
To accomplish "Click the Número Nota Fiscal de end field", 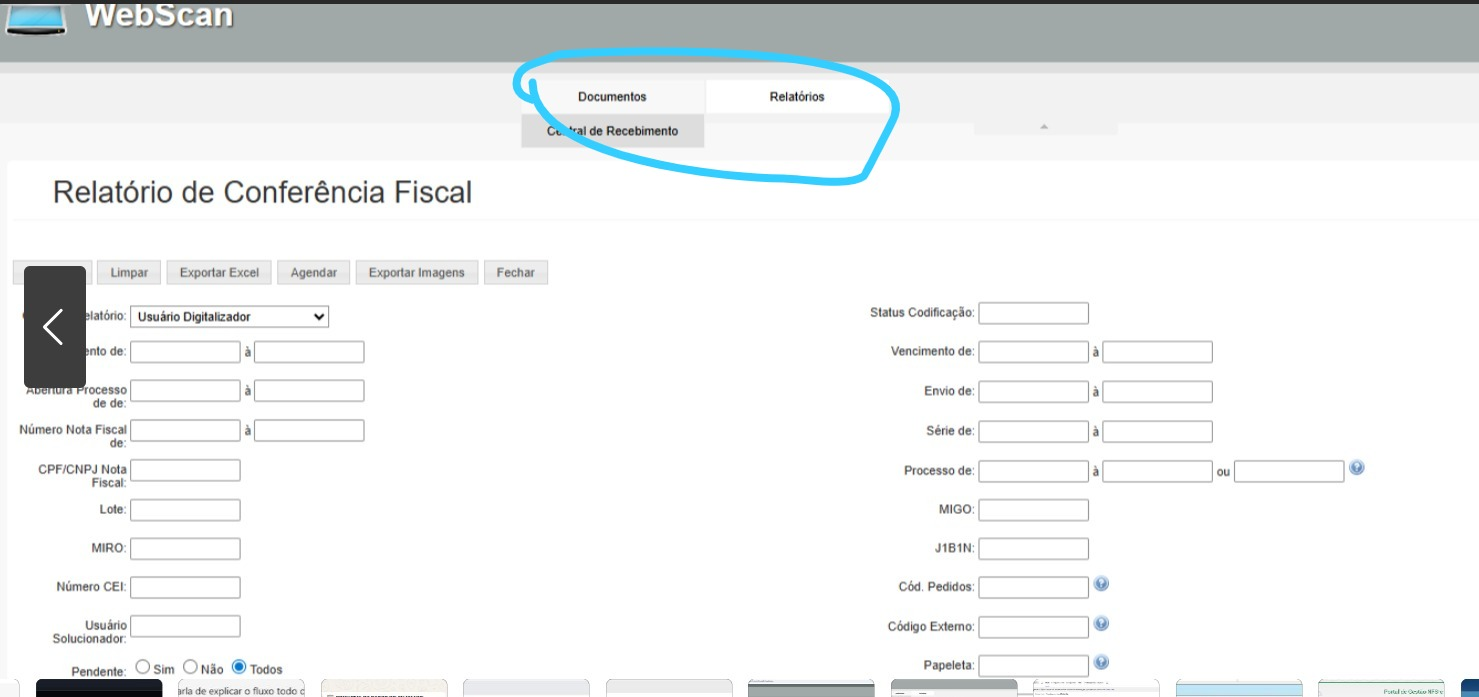I will [x=309, y=430].
